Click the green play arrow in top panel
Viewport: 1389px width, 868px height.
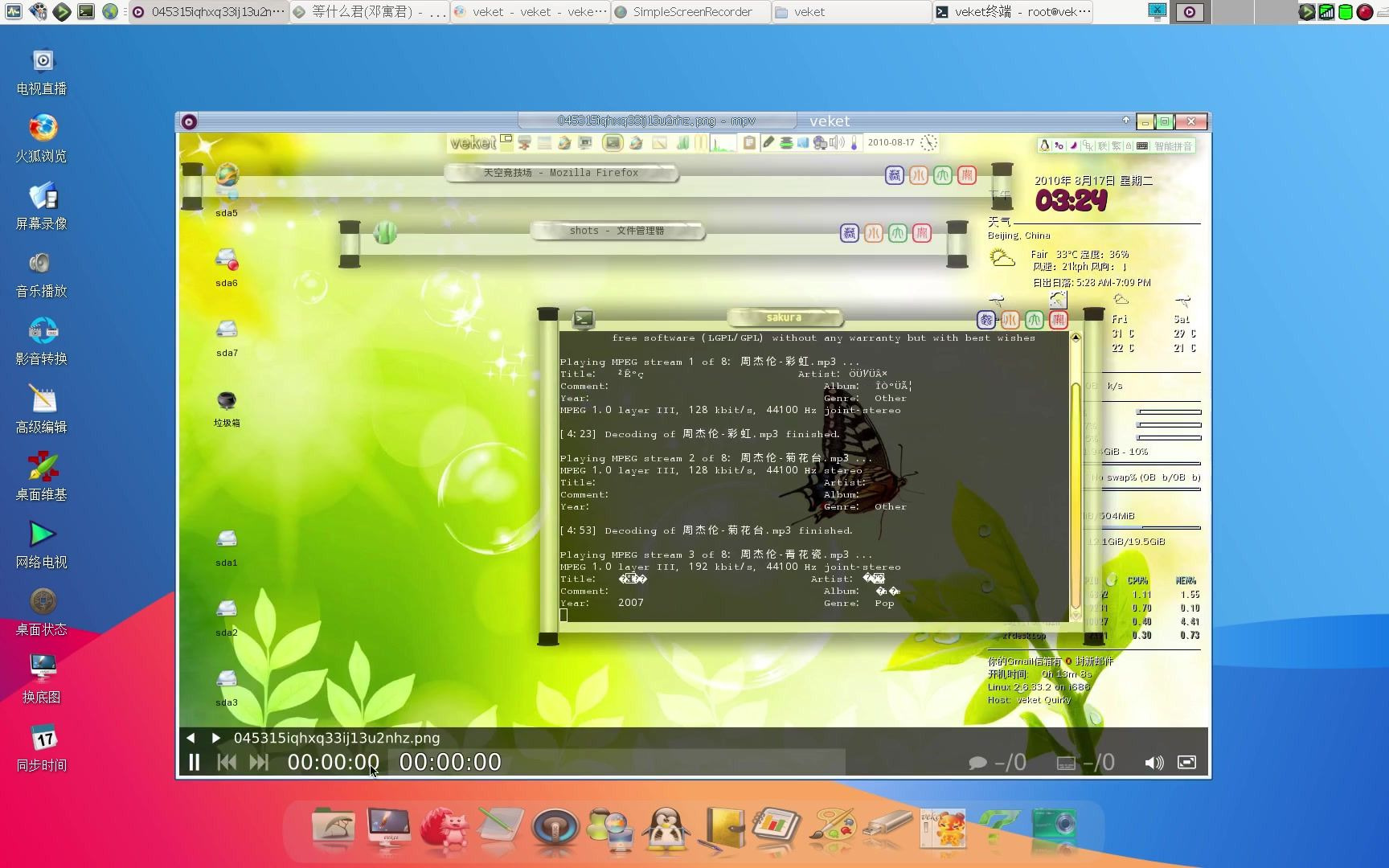tap(62, 11)
